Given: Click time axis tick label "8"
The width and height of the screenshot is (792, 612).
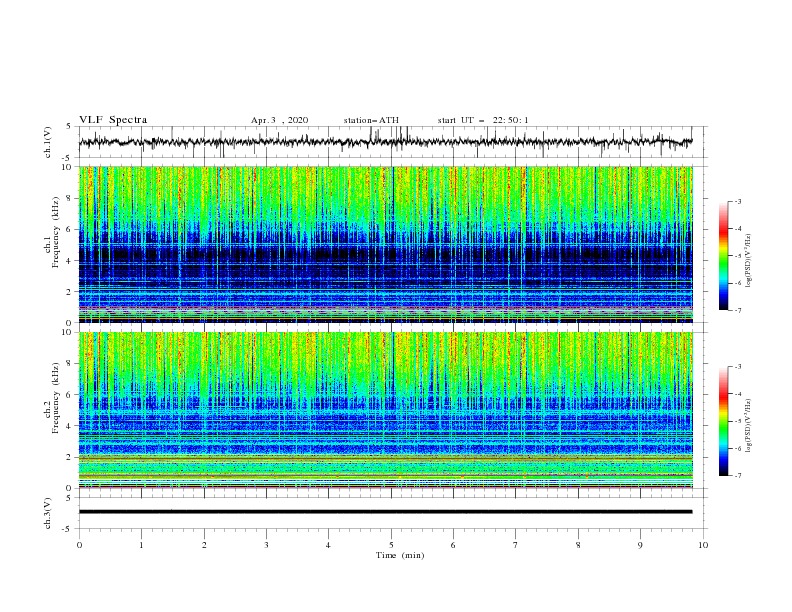Looking at the screenshot, I should click(x=578, y=545).
